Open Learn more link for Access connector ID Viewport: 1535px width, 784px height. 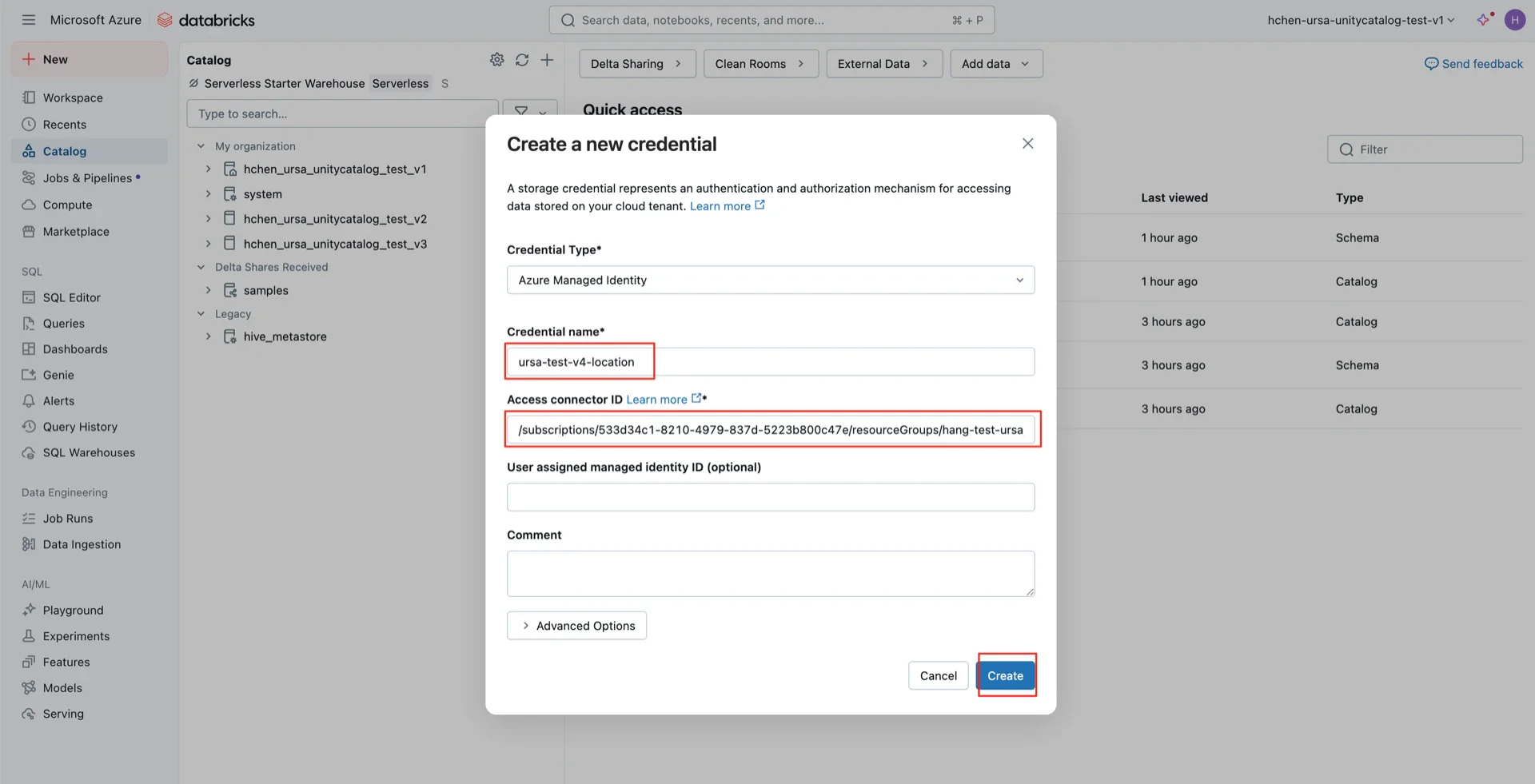(x=664, y=400)
